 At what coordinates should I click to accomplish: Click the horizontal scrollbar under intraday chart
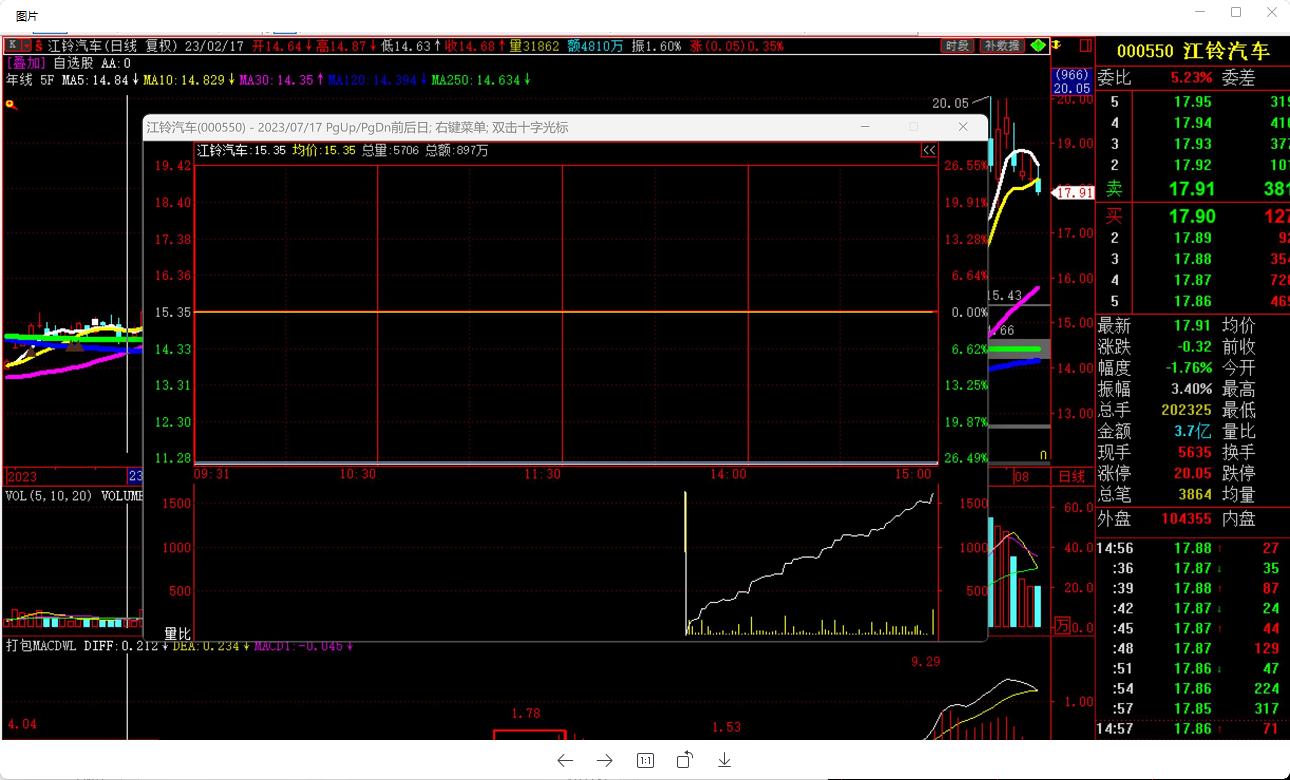pyautogui.click(x=565, y=463)
